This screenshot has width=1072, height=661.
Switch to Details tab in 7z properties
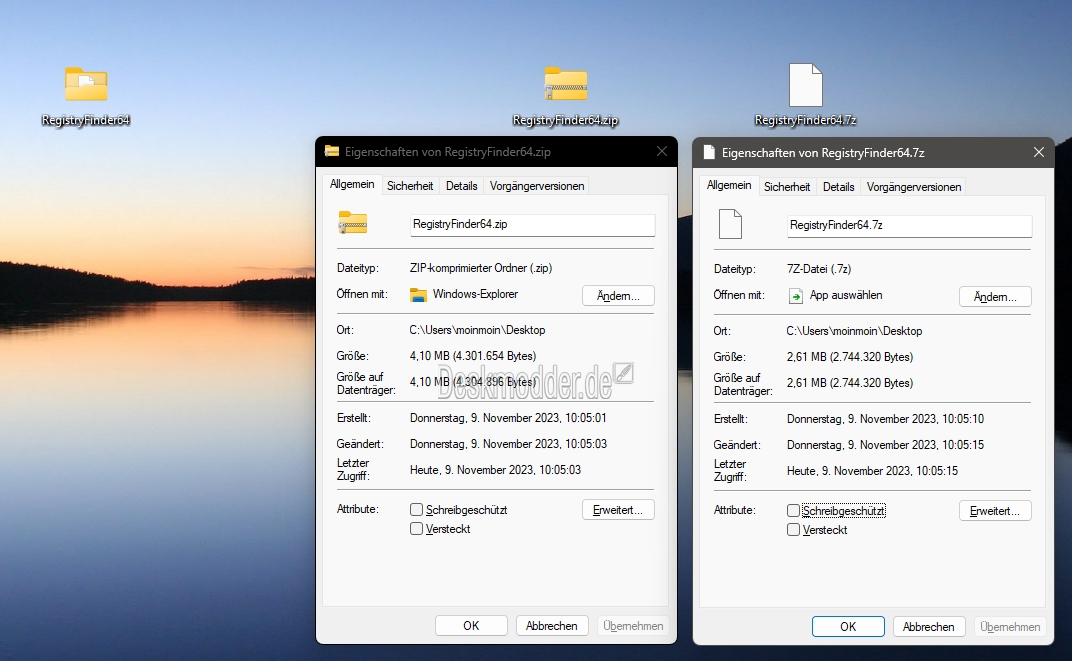(x=838, y=187)
